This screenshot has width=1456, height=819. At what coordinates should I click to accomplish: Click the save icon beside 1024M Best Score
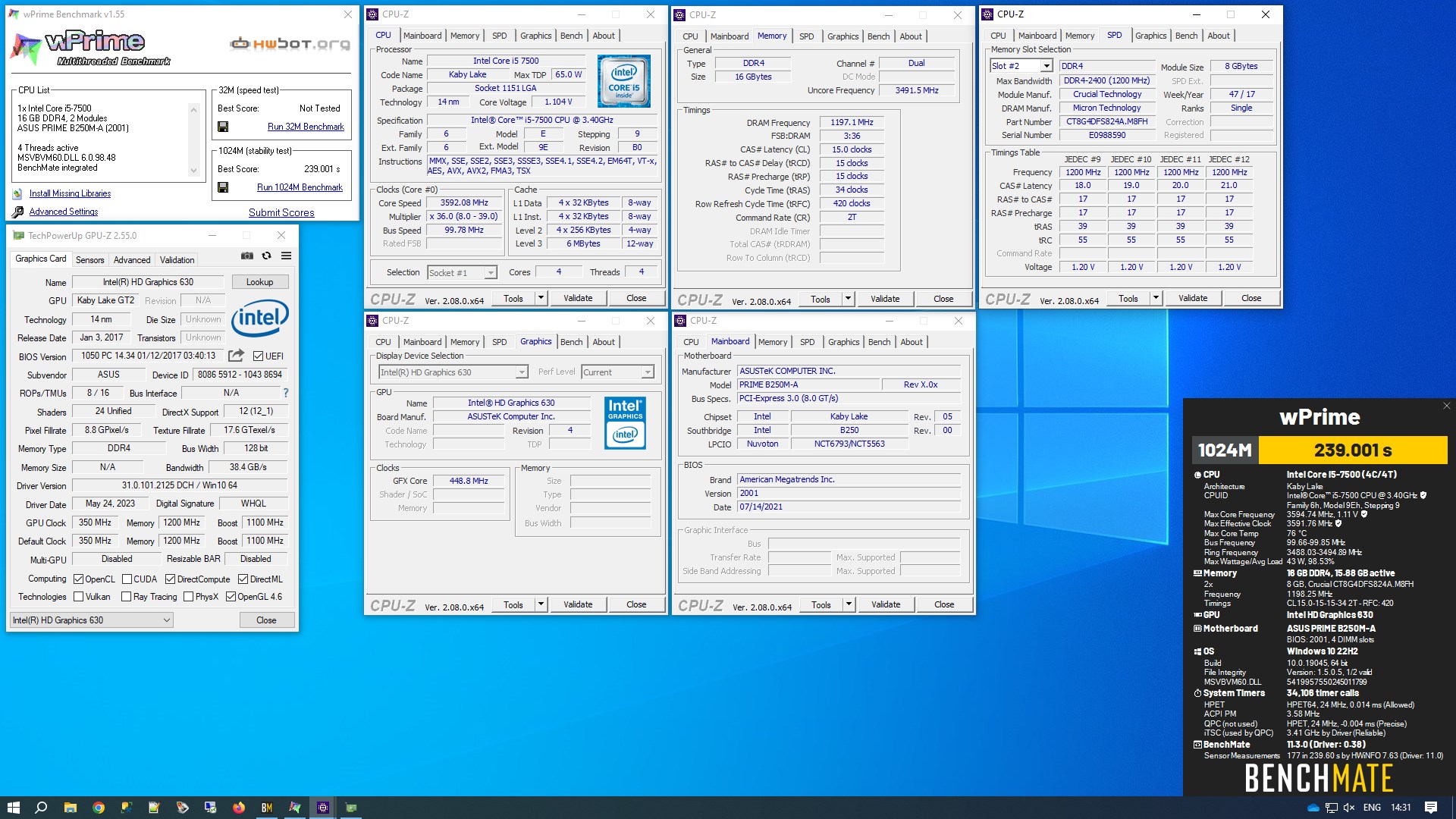point(223,187)
